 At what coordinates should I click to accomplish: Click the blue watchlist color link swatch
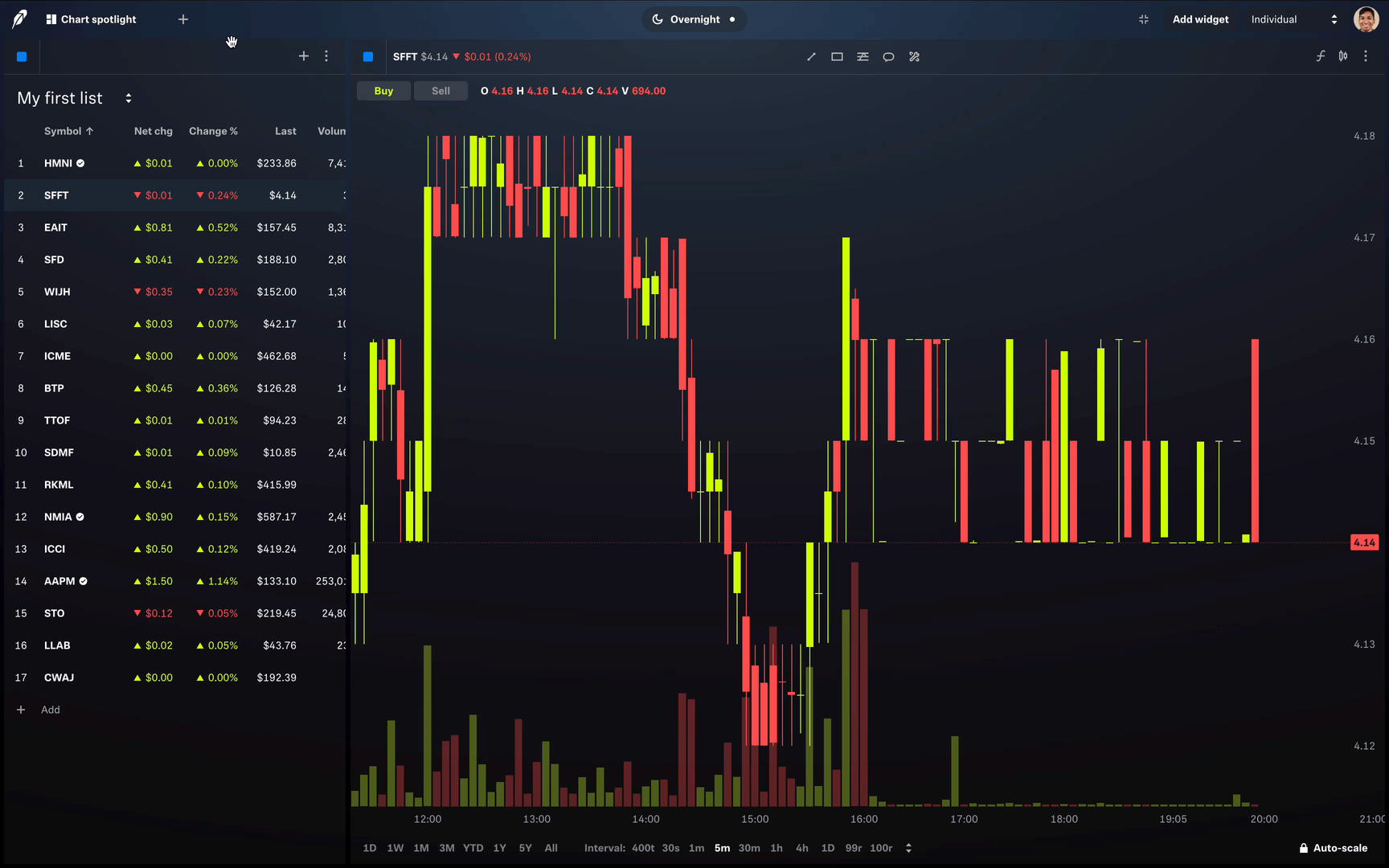click(22, 57)
